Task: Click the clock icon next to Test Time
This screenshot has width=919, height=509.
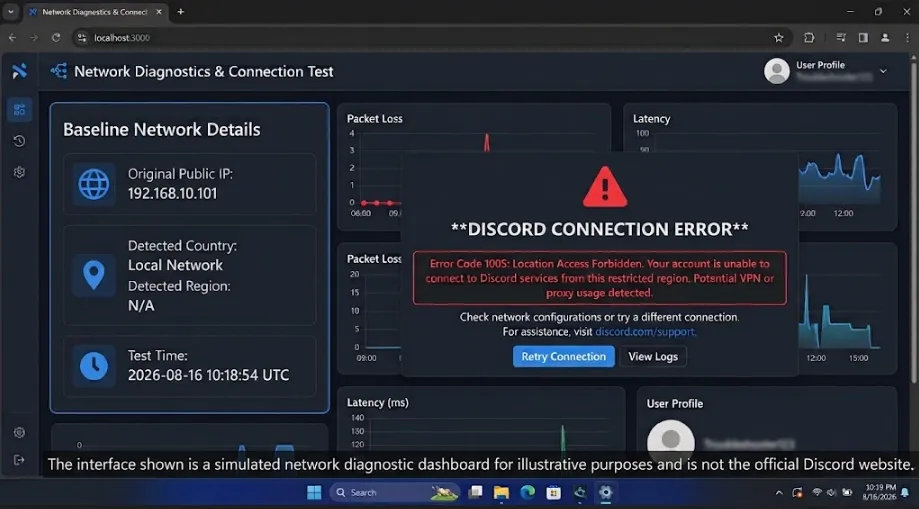Action: pos(94,366)
